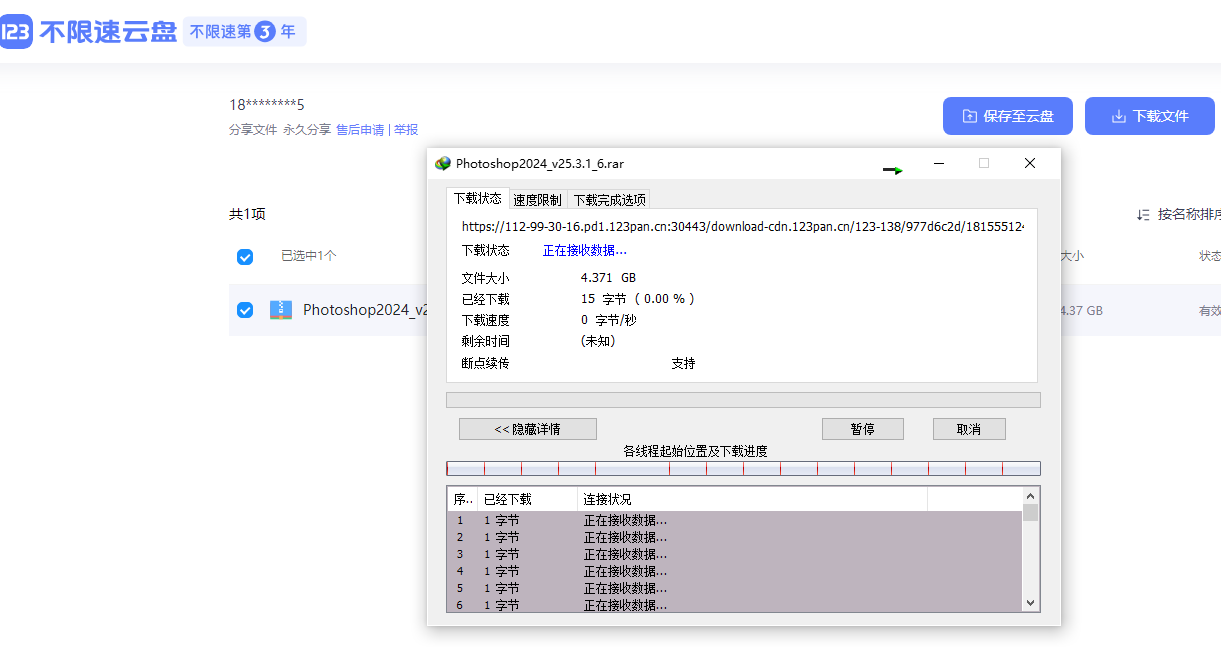Click the main download progress bar

click(x=743, y=400)
